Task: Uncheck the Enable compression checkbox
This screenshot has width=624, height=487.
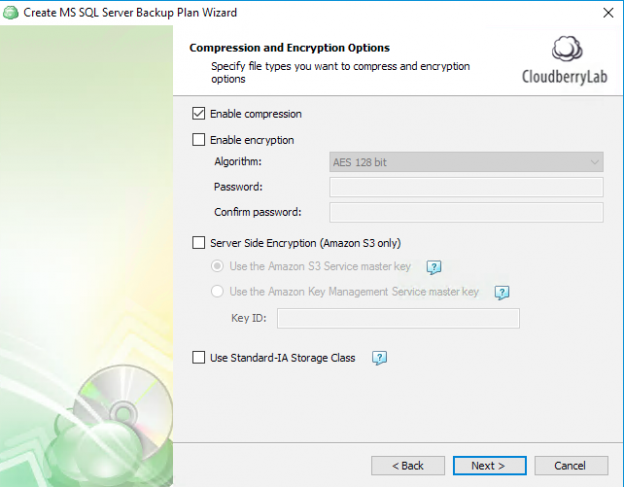Action: tap(198, 114)
